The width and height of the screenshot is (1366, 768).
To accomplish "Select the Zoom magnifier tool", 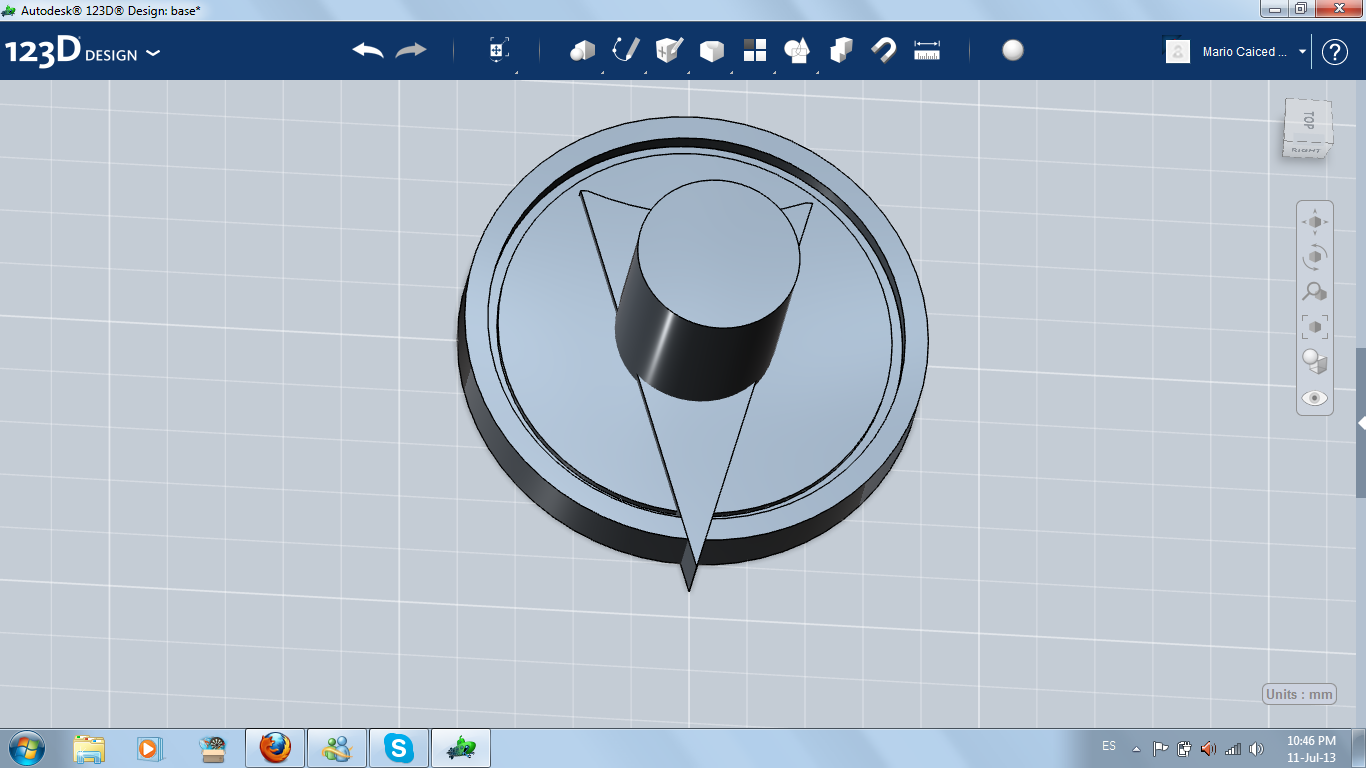I will (1314, 292).
